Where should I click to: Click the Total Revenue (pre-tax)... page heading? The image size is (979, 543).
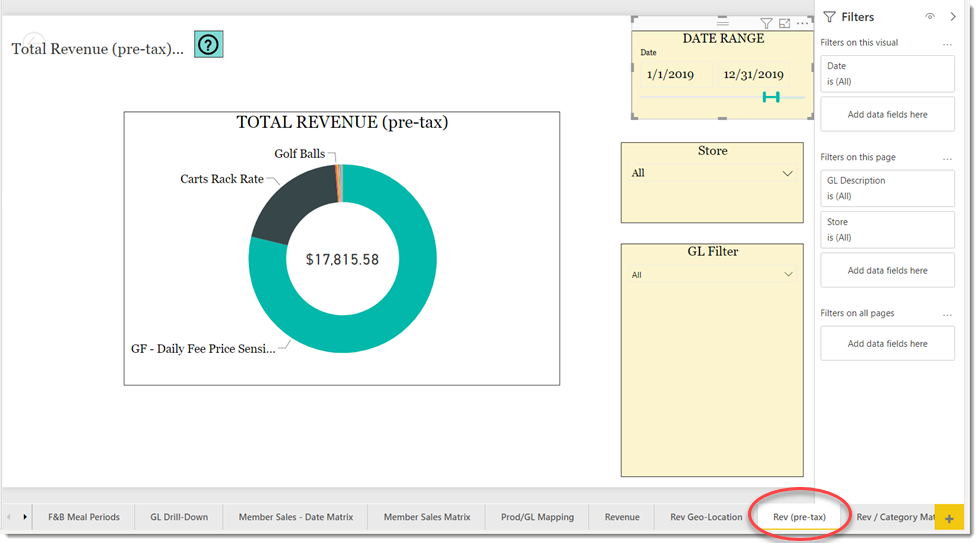tap(97, 49)
